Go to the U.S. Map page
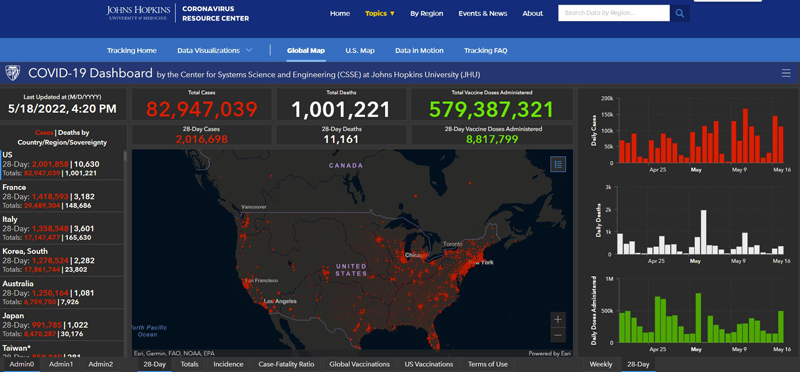The width and height of the screenshot is (800, 372). coord(360,51)
